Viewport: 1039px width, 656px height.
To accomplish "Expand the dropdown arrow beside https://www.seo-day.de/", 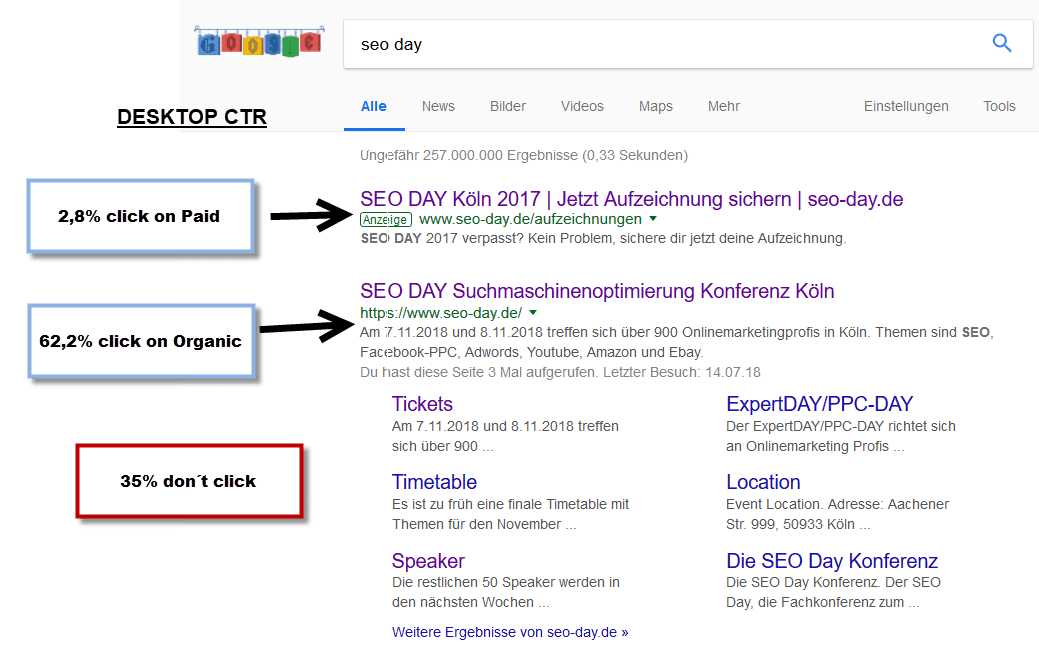I will click(533, 312).
